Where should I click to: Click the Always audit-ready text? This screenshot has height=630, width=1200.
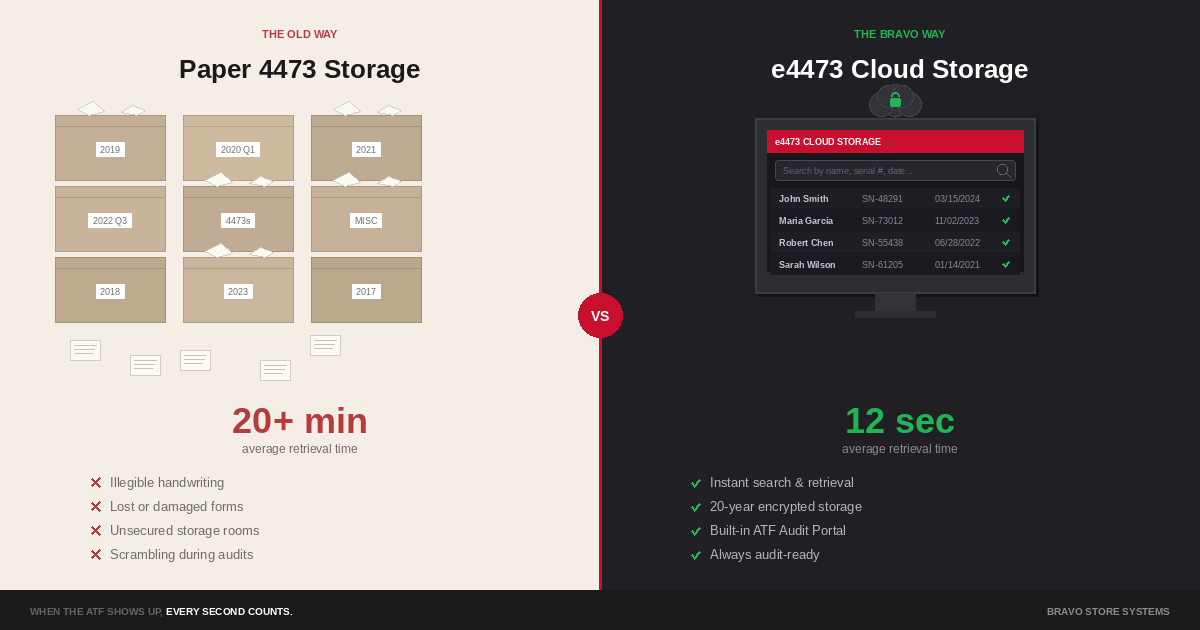(765, 555)
